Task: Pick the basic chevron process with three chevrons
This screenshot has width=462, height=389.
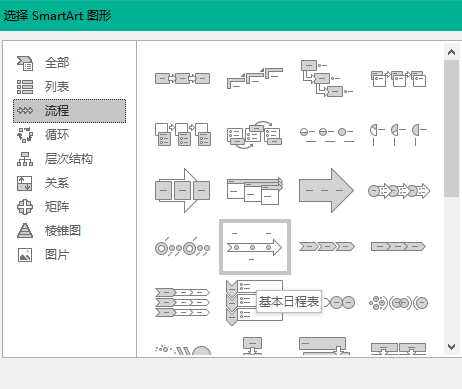Action: pyautogui.click(x=327, y=247)
